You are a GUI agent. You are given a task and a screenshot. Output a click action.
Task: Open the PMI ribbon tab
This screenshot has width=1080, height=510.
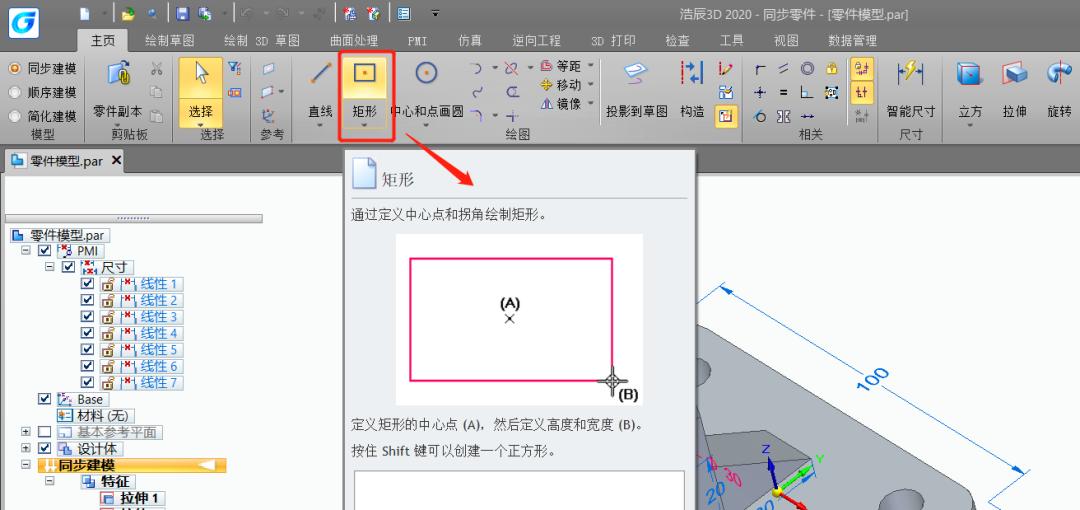coord(417,41)
